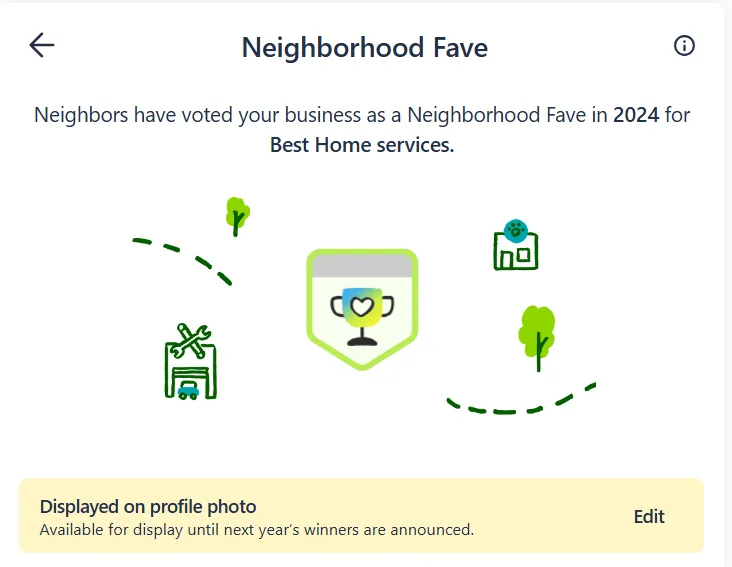Click the Neighborhood Fave page title
Image resolution: width=732 pixels, height=567 pixels.
(365, 47)
